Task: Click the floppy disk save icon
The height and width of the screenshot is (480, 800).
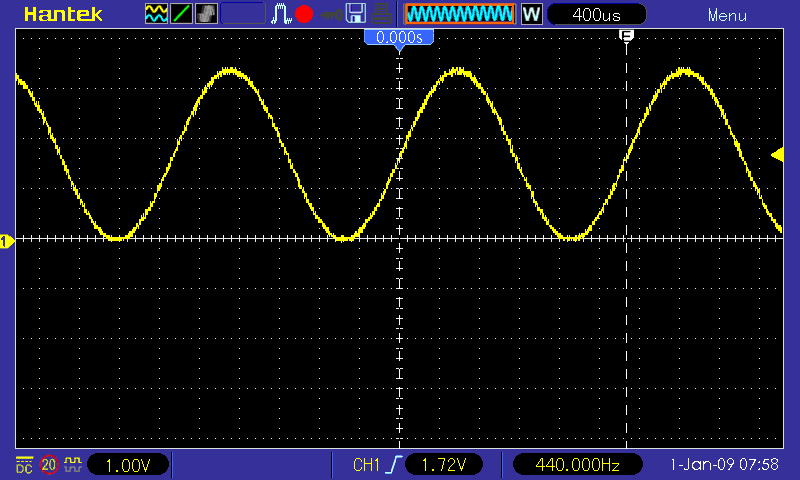Action: click(x=355, y=14)
